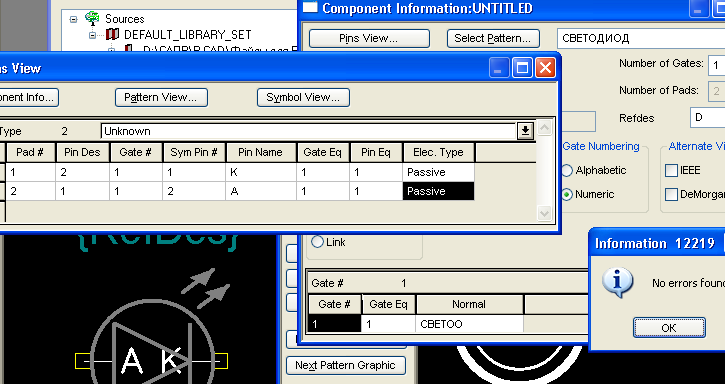Viewport: 725px width, 384px height.
Task: Click the Select Pattern button
Action: click(x=493, y=38)
